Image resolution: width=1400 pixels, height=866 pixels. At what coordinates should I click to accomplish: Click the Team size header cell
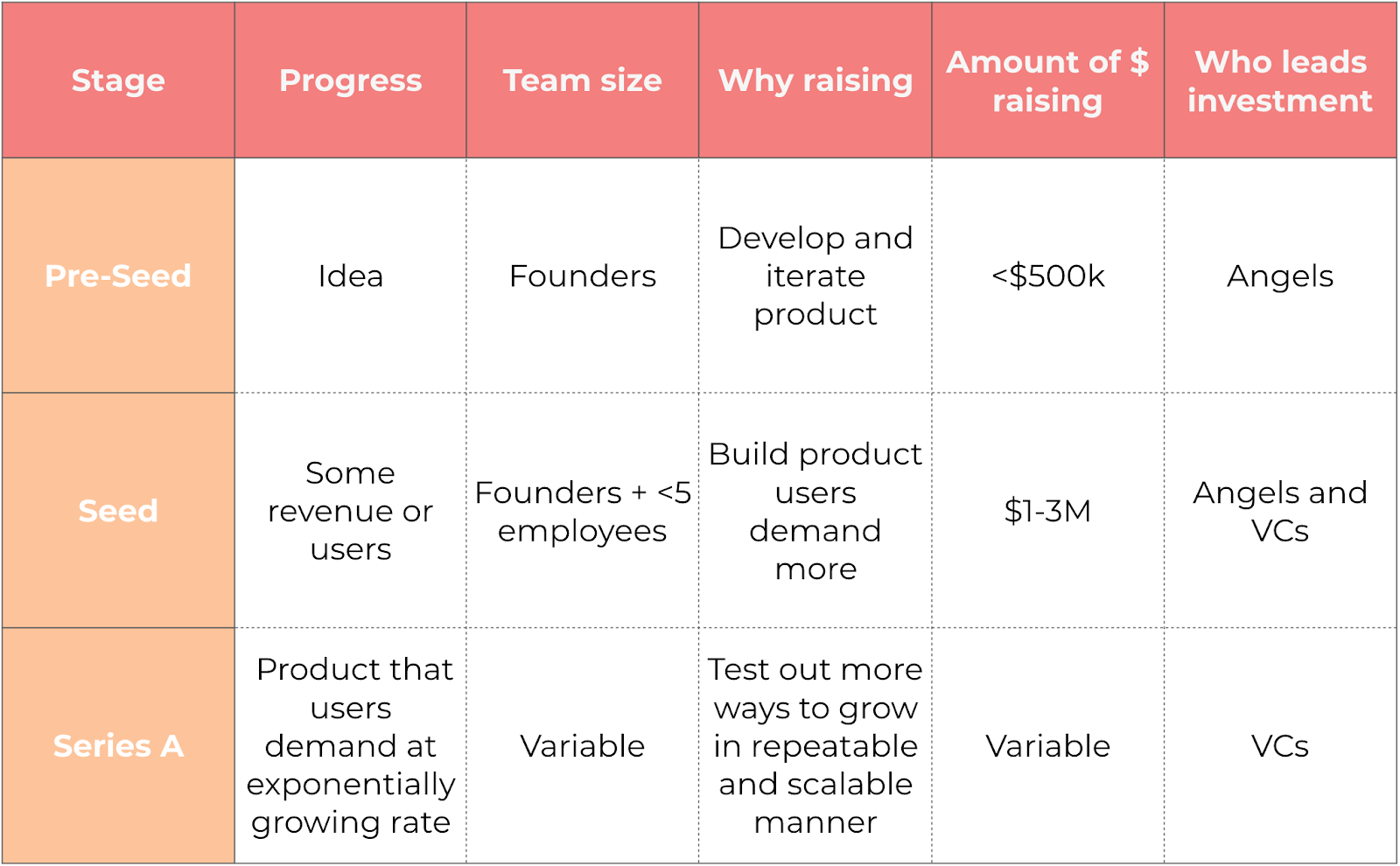pos(582,80)
